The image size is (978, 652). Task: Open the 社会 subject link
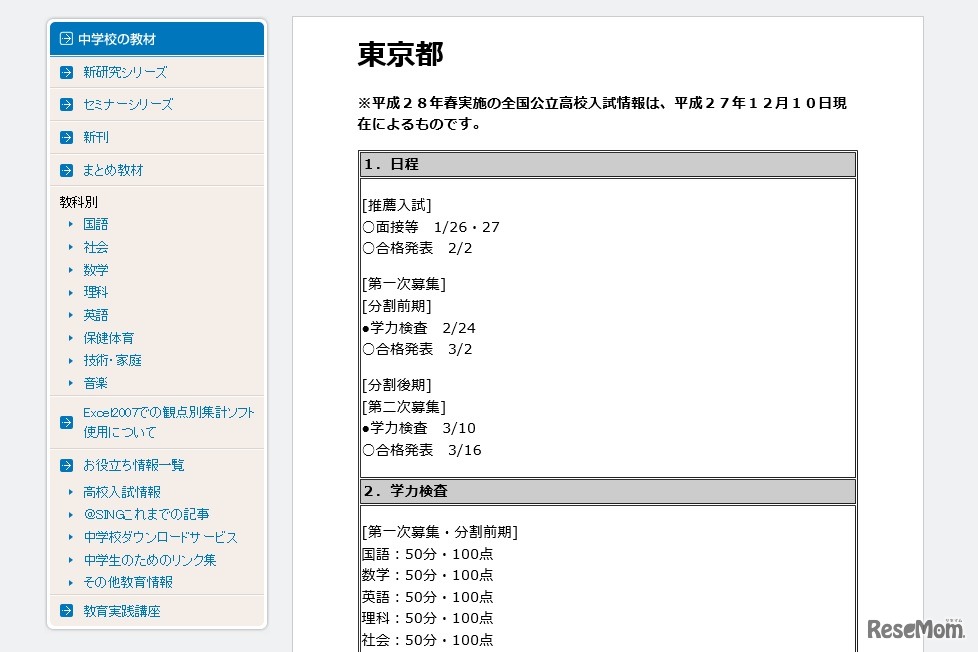pos(96,247)
